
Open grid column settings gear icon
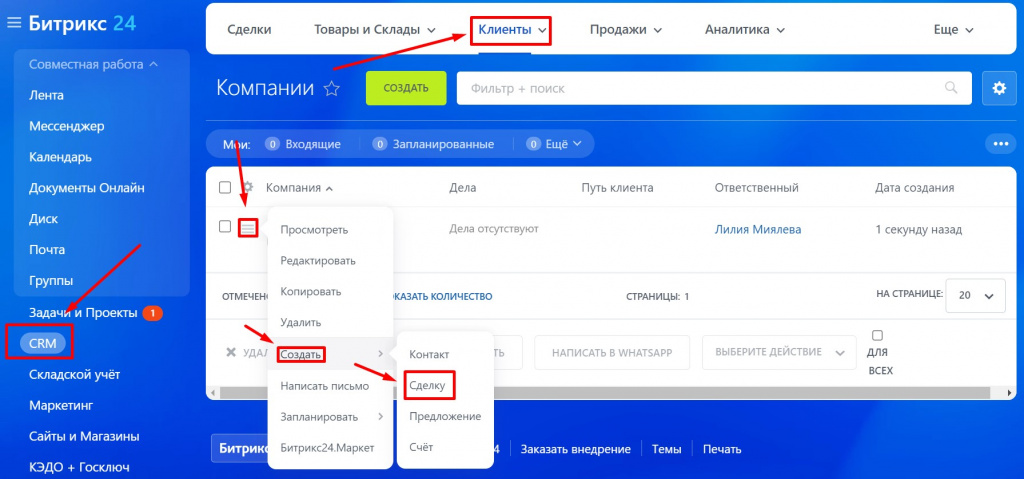248,188
